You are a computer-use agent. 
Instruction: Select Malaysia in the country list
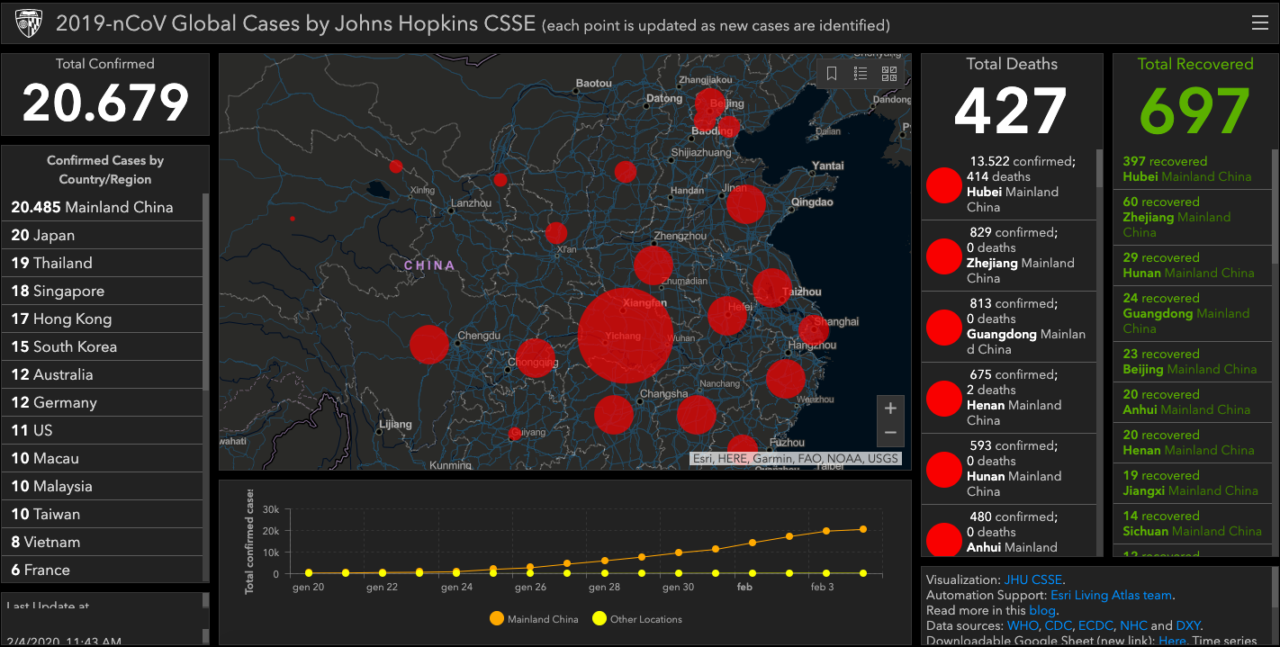pyautogui.click(x=102, y=487)
